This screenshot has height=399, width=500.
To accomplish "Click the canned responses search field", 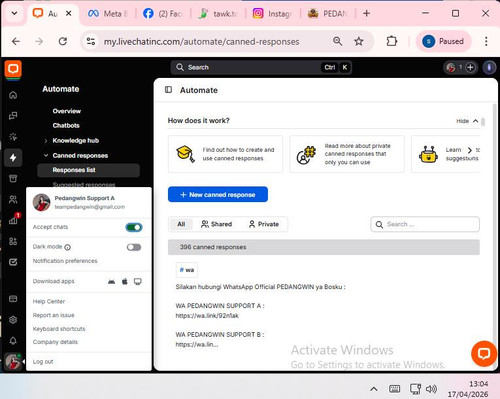I will (425, 224).
